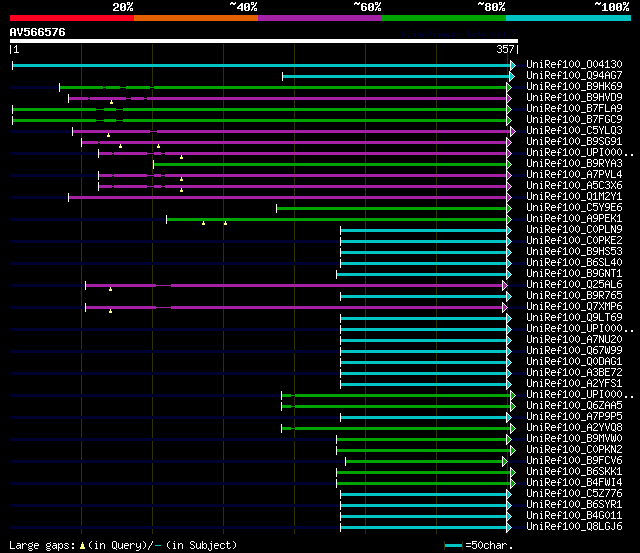Image resolution: width=640 pixels, height=553 pixels.
Task: Click the white AV566576 query sequence bar
Action: coord(264,41)
